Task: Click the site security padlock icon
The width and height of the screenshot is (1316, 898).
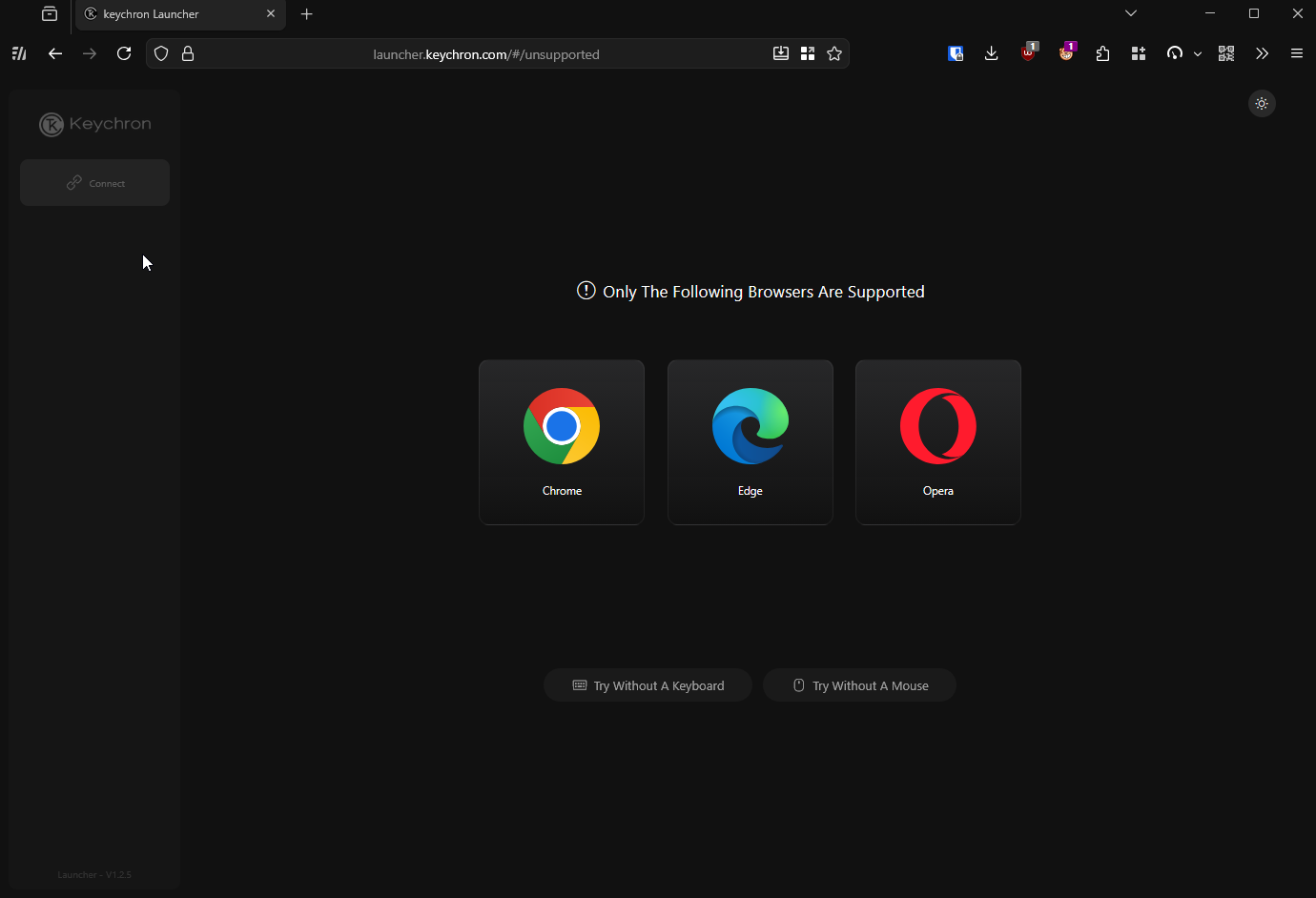Action: point(188,53)
